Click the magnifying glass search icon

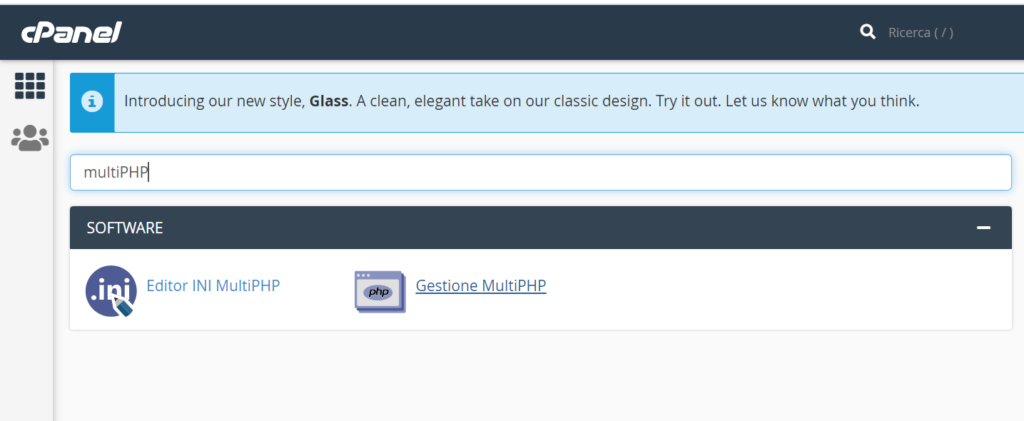(867, 32)
